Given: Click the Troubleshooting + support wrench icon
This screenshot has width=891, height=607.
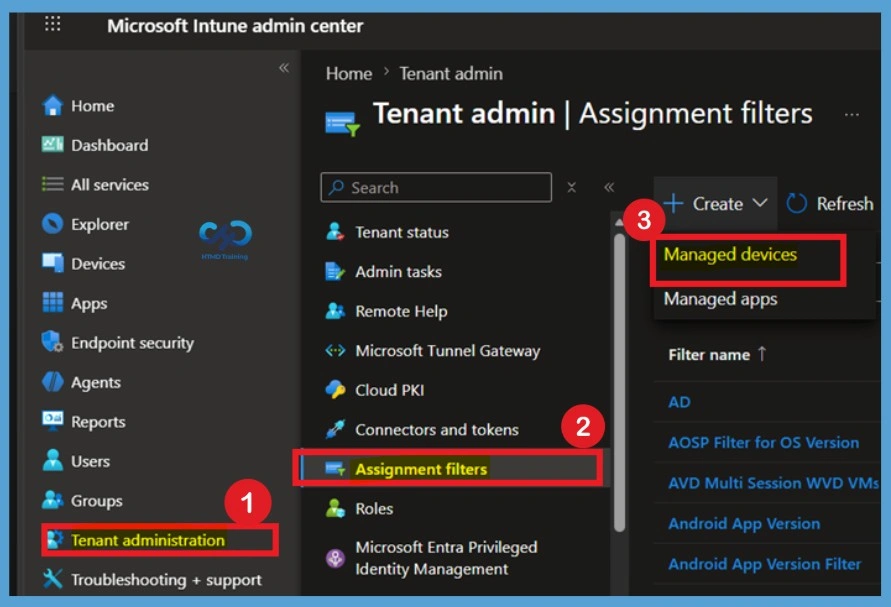Looking at the screenshot, I should point(52,579).
